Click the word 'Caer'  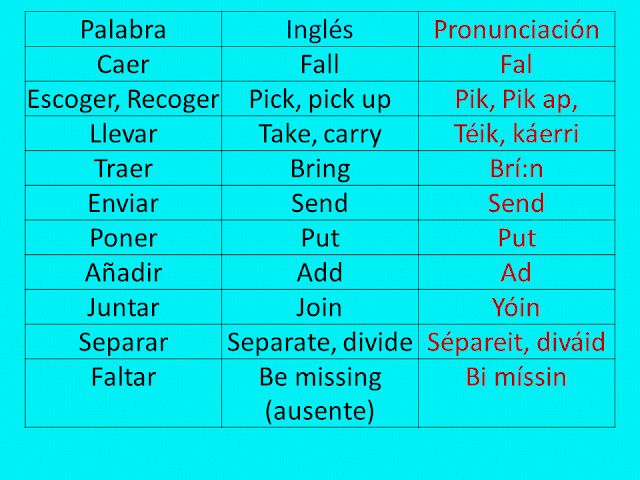[x=123, y=65]
